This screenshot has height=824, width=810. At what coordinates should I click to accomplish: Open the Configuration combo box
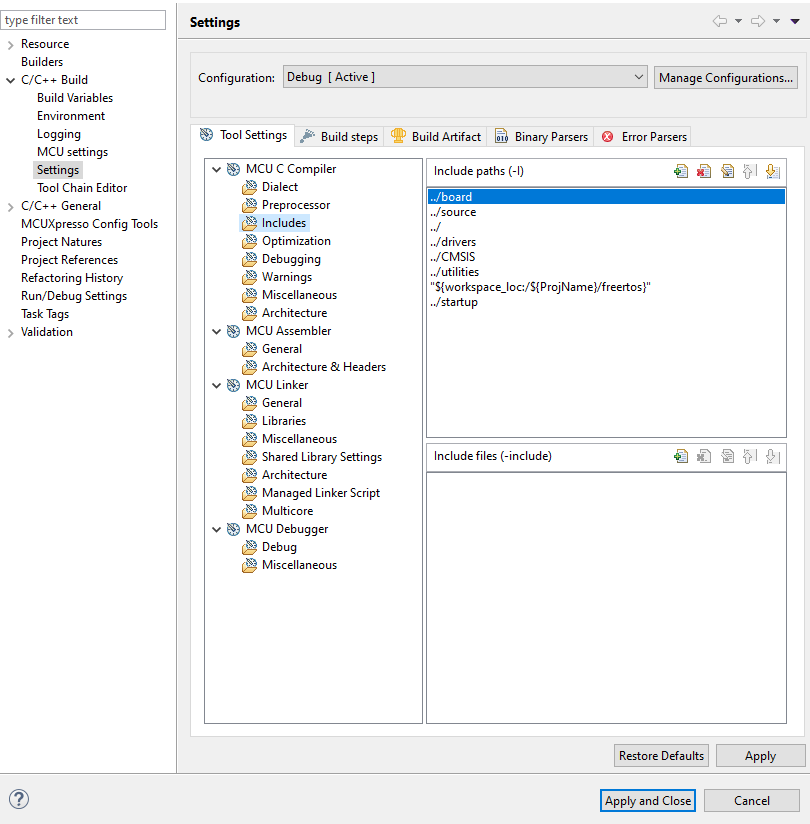(x=465, y=77)
